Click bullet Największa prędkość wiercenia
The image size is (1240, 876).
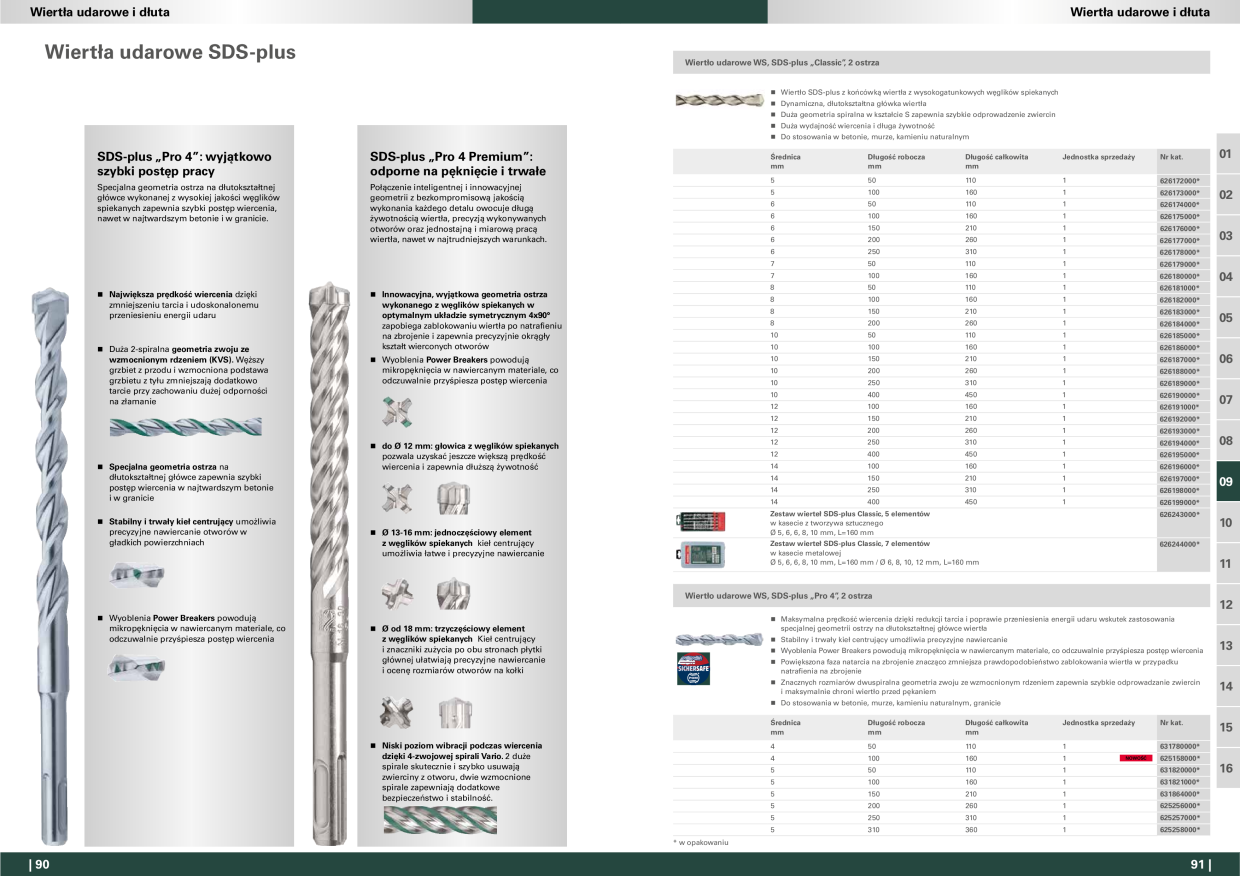(170, 295)
